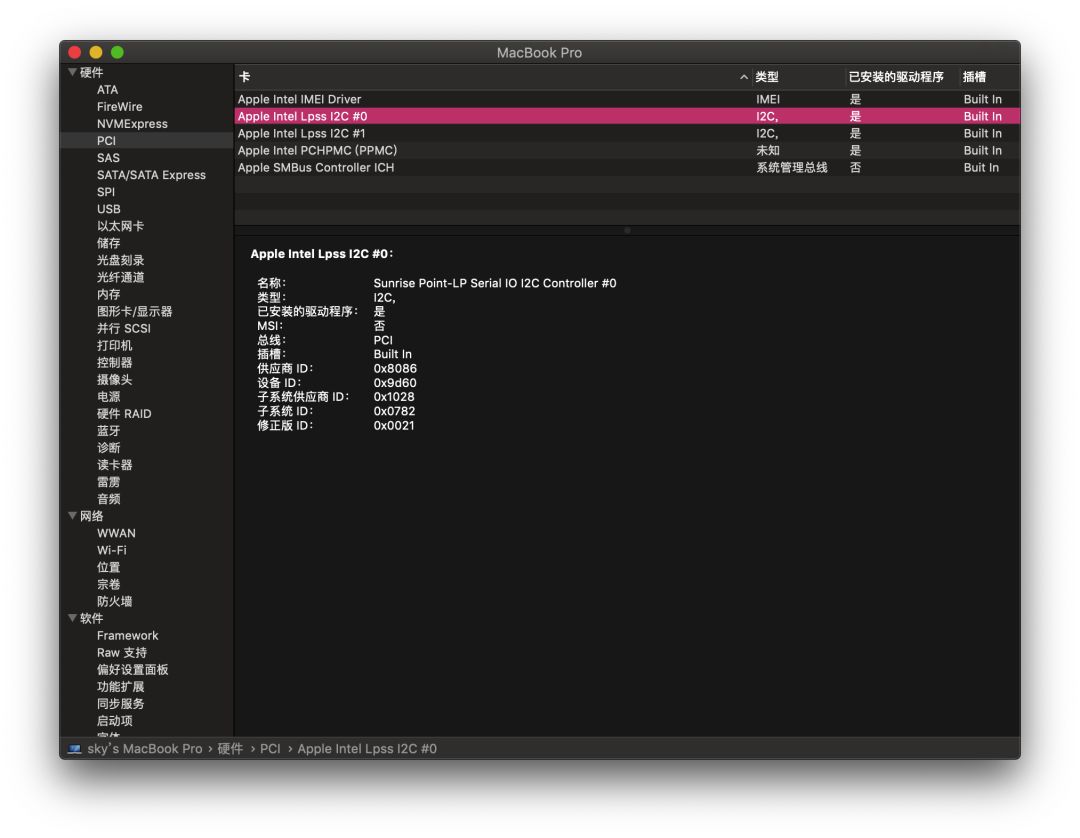Select Apple Intel Lpss I2C #0 row
The height and width of the screenshot is (838, 1080).
[627, 116]
